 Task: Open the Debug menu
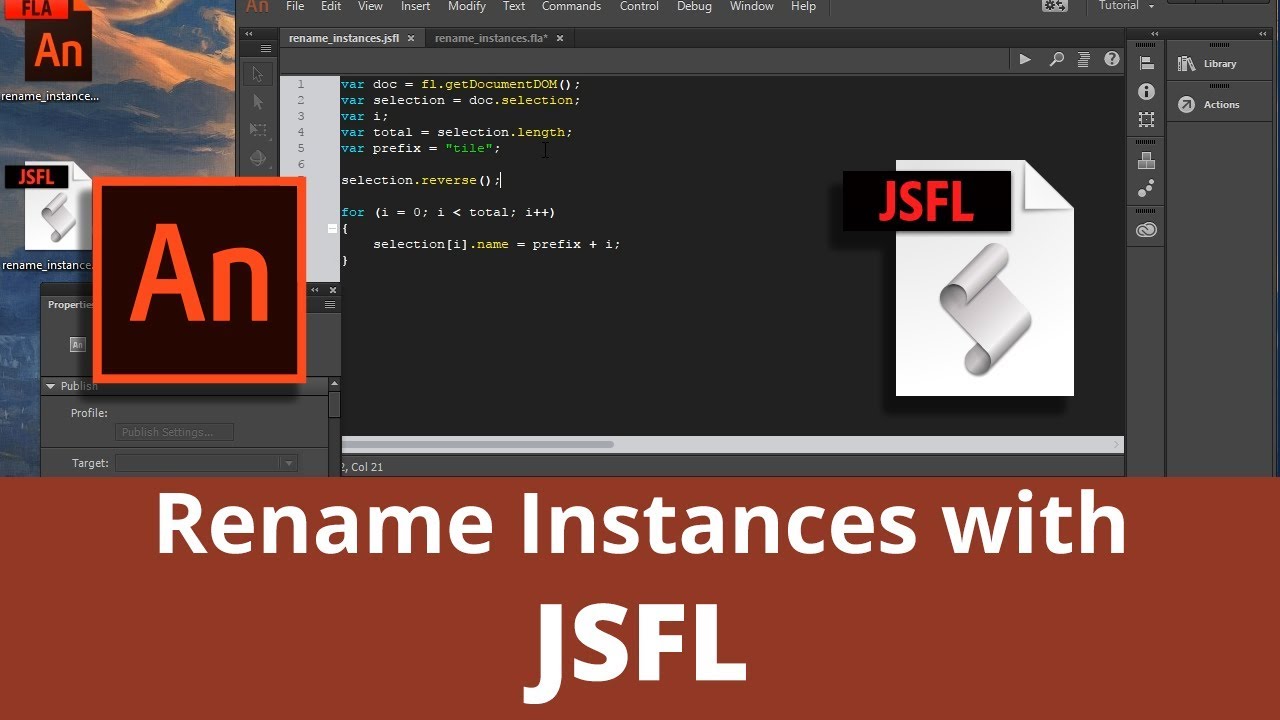tap(694, 6)
